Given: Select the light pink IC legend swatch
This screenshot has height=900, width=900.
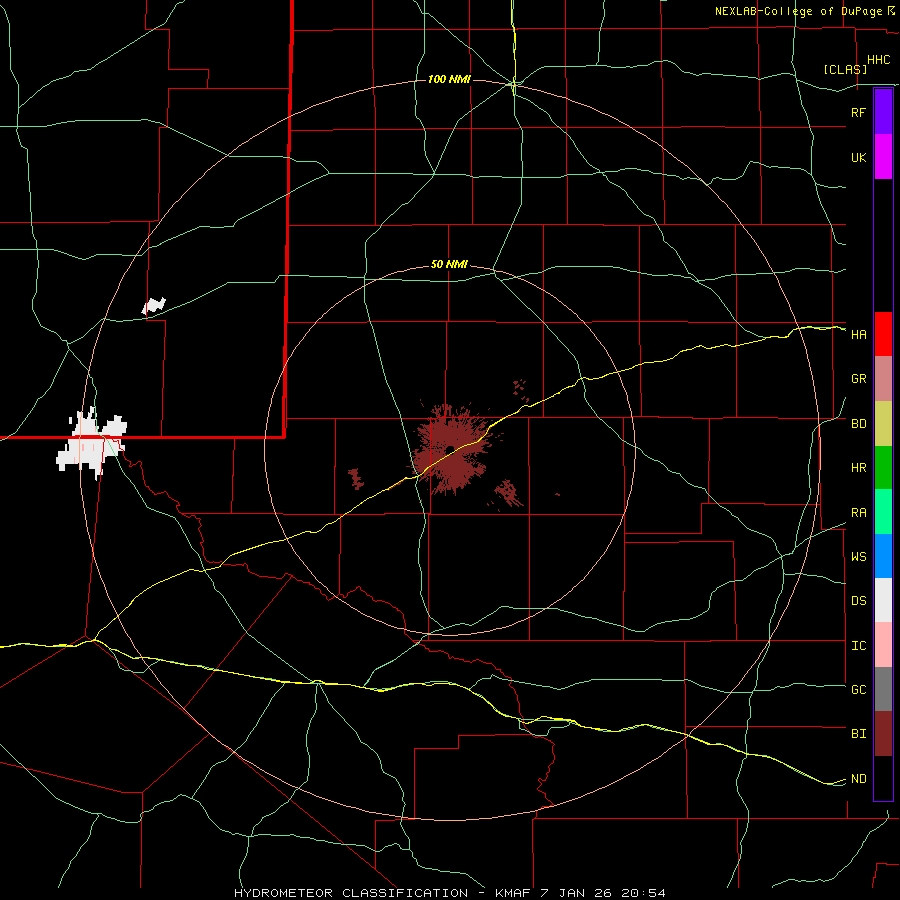Looking at the screenshot, I should (x=883, y=645).
